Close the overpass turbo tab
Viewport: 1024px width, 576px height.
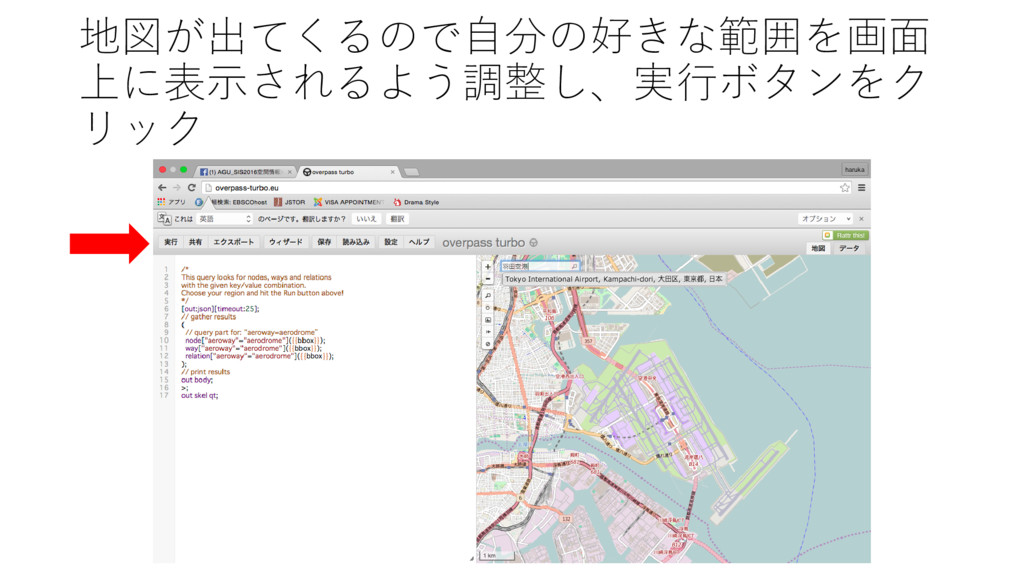(392, 172)
